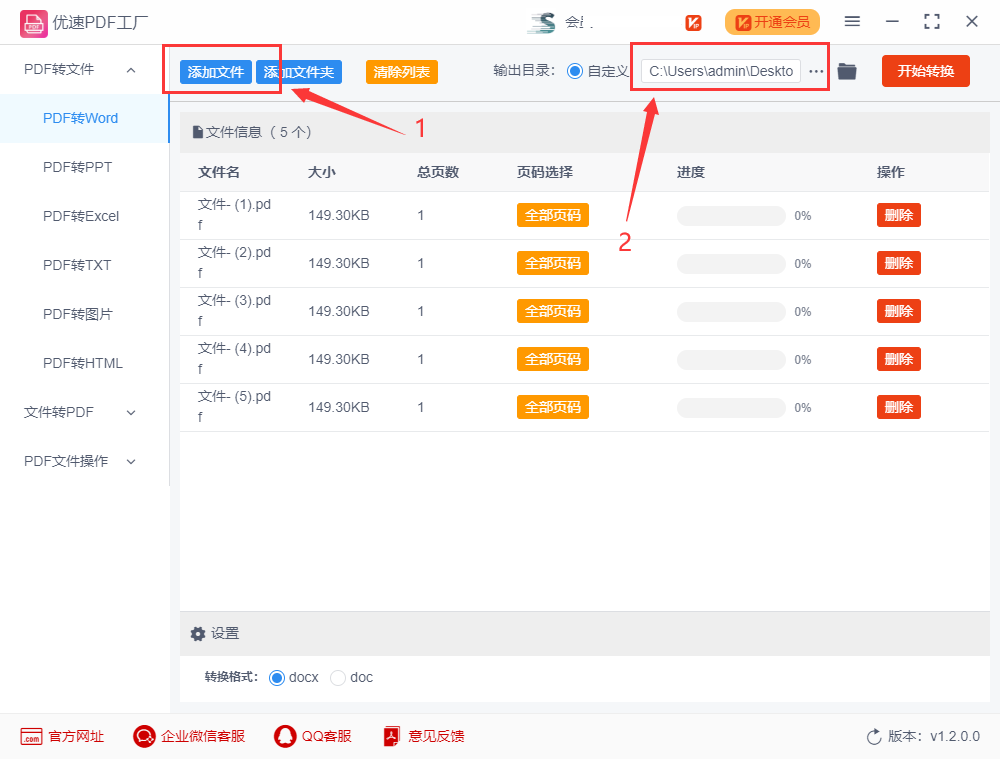Click the 添加文件 button
The height and width of the screenshot is (760, 1000).
[216, 72]
